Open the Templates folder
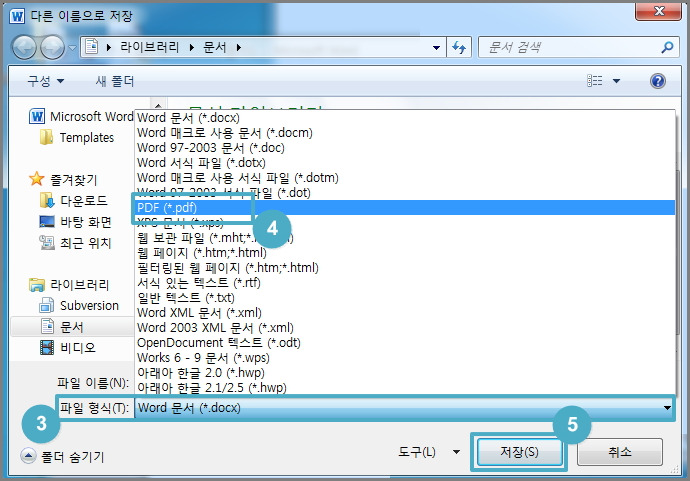 click(x=77, y=138)
